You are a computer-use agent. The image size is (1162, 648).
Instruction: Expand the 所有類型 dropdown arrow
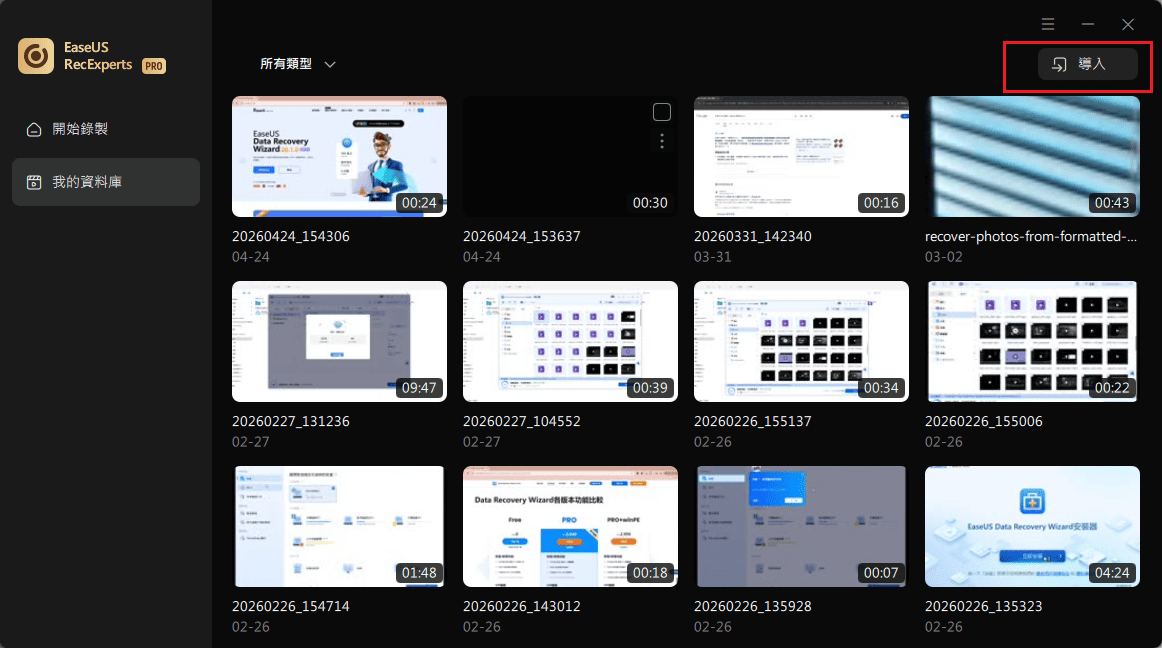pyautogui.click(x=331, y=65)
